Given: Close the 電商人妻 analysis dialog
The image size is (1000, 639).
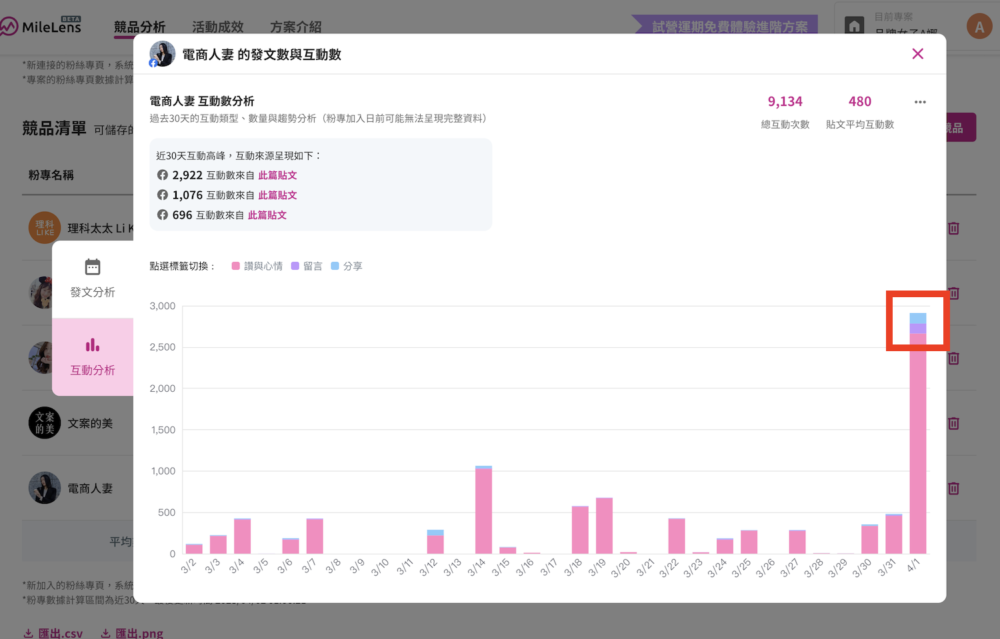Looking at the screenshot, I should [x=917, y=54].
